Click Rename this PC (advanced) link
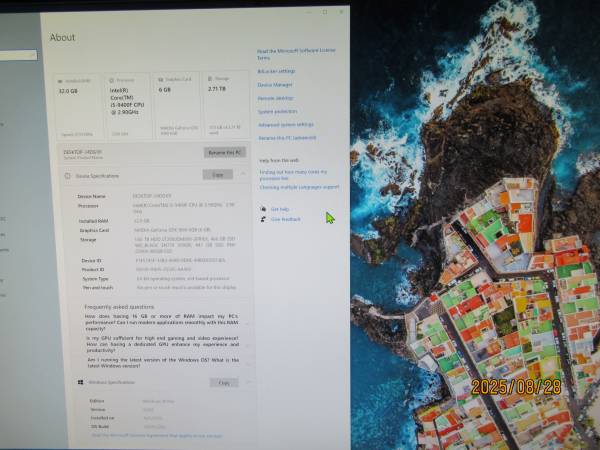This screenshot has width=600, height=450. [287, 138]
